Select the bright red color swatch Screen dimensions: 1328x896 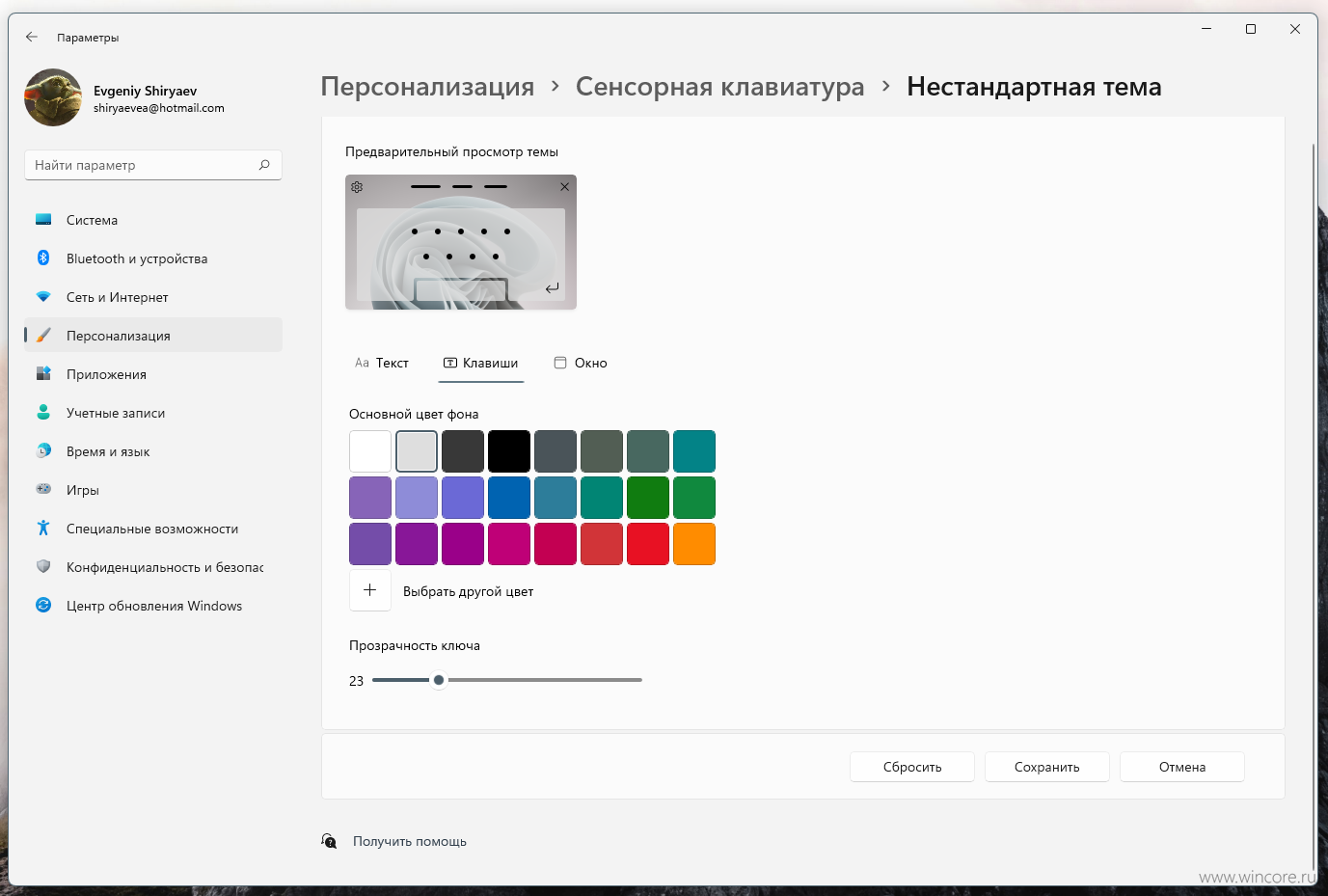648,544
